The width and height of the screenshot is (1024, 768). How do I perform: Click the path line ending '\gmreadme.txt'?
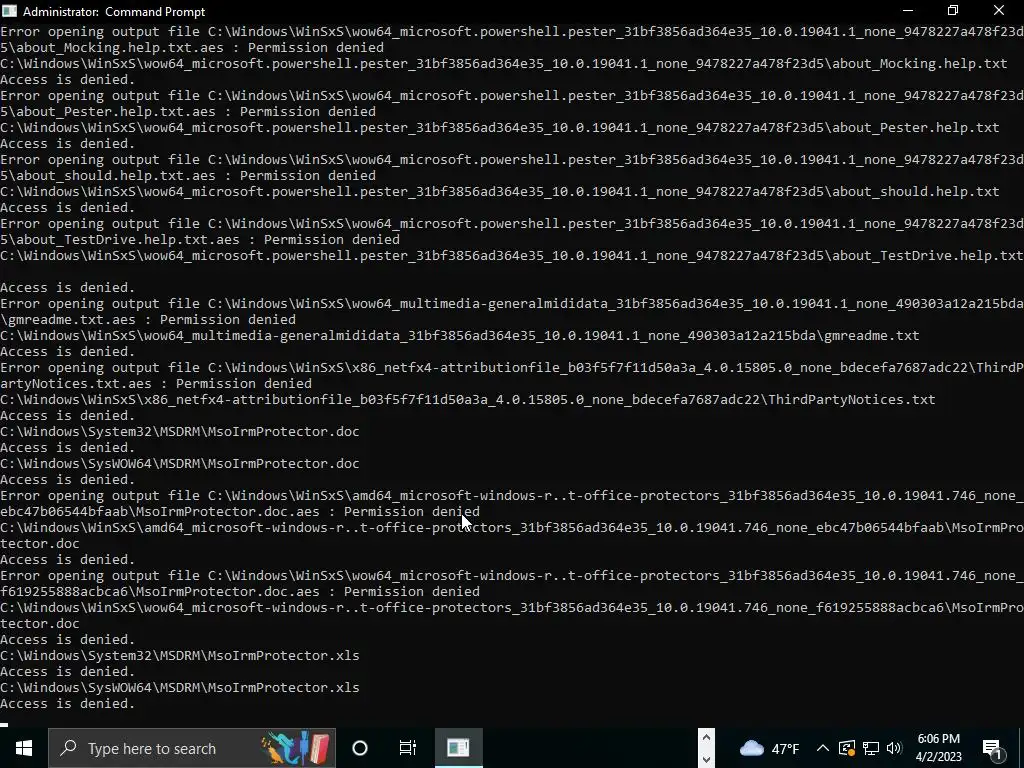coord(460,336)
